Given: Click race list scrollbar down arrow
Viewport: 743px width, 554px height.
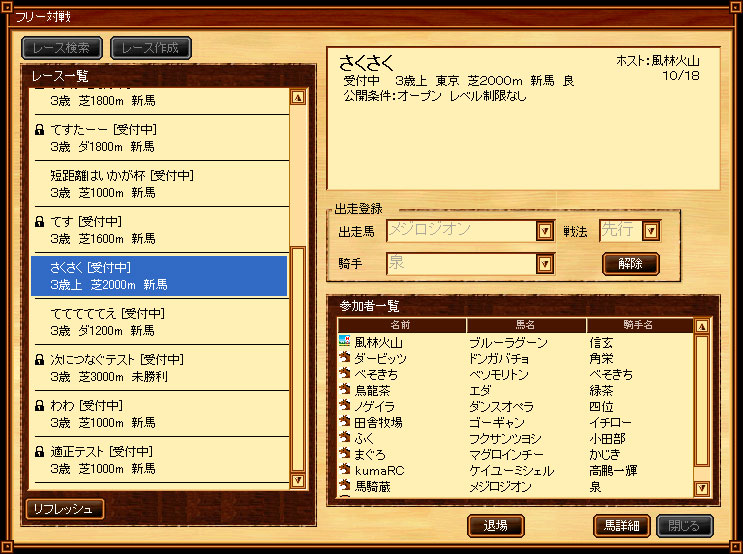Looking at the screenshot, I should 298,480.
